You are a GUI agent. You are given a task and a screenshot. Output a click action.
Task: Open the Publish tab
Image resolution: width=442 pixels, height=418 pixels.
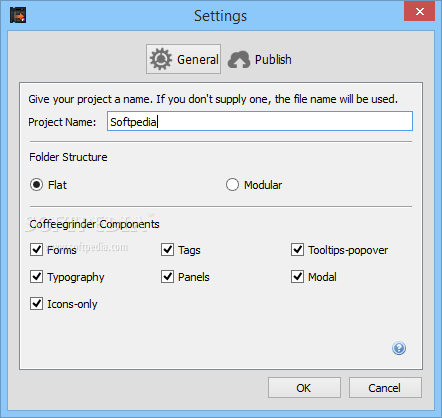click(x=260, y=60)
